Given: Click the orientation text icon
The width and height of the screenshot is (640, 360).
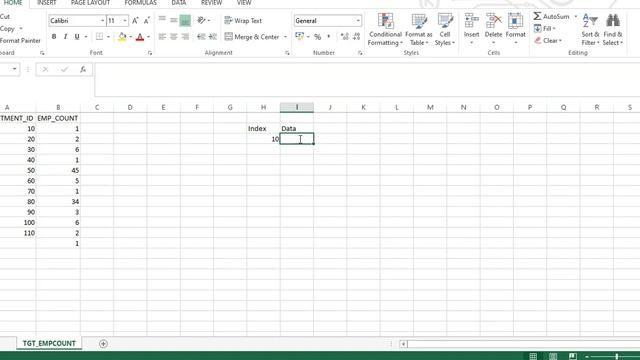Looking at the screenshot, I should pos(201,20).
